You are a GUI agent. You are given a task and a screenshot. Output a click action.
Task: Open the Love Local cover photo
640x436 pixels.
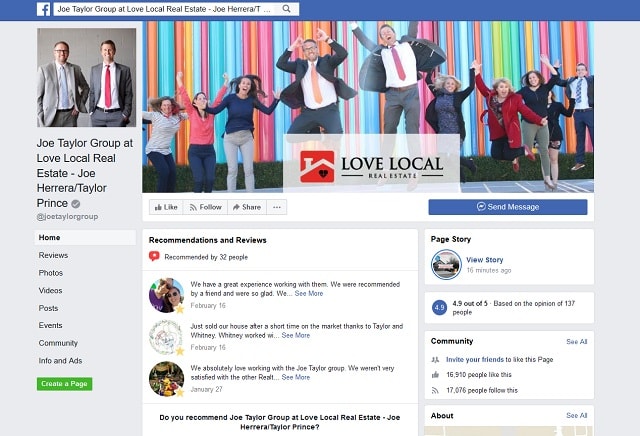[x=368, y=107]
